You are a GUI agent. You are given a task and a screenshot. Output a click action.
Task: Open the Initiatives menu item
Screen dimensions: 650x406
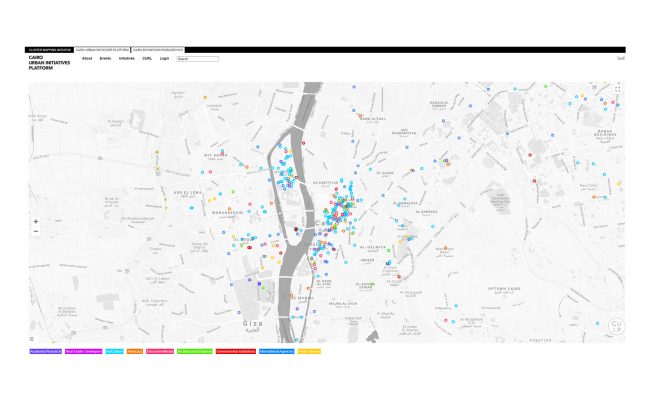pos(127,58)
